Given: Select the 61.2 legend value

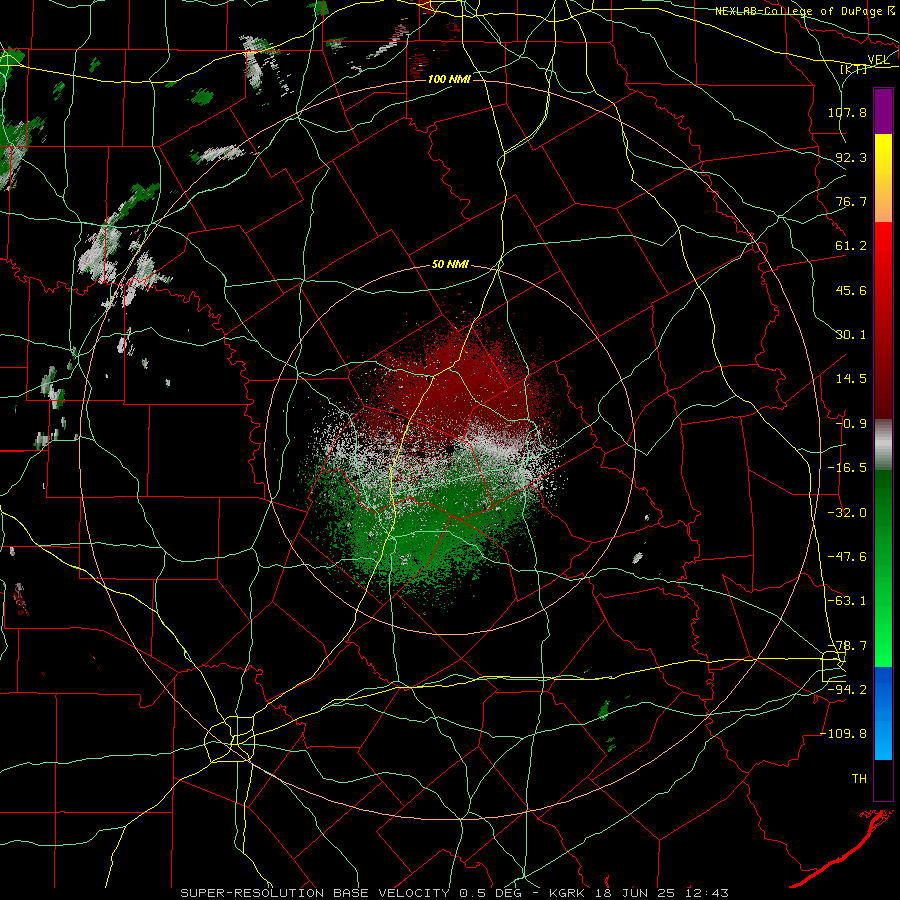Looking at the screenshot, I should click(851, 246).
